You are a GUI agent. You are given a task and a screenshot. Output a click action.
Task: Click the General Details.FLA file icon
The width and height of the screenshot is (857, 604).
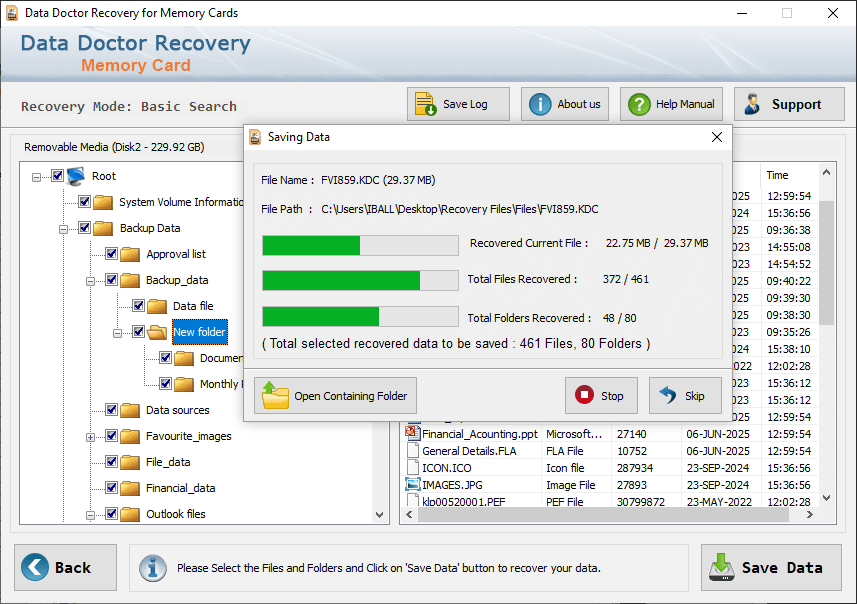[413, 450]
